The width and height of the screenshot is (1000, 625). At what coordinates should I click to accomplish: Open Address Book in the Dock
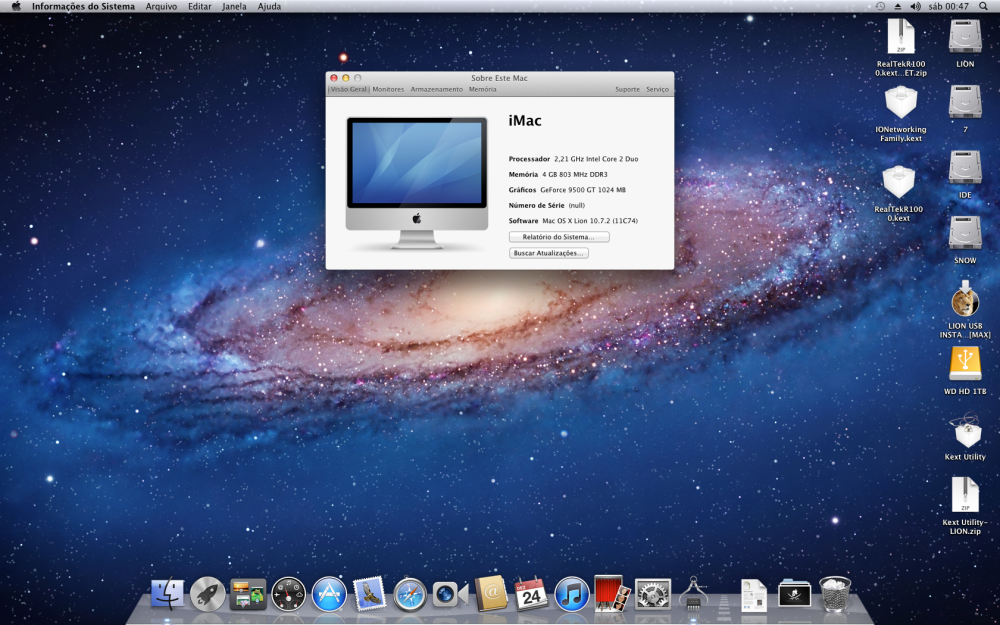click(x=491, y=594)
